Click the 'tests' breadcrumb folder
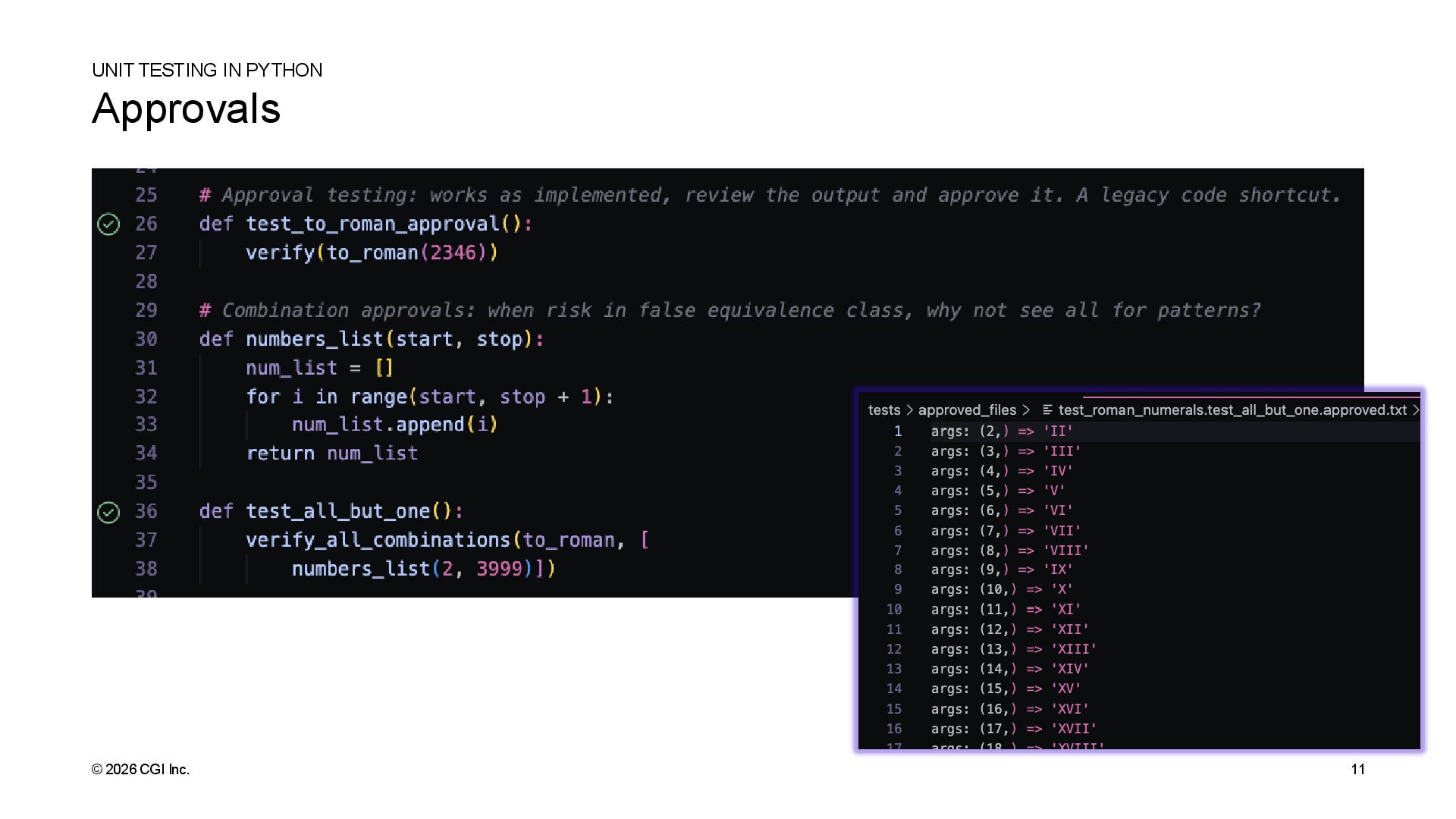Image resolution: width=1456 pixels, height=819 pixels. (883, 409)
